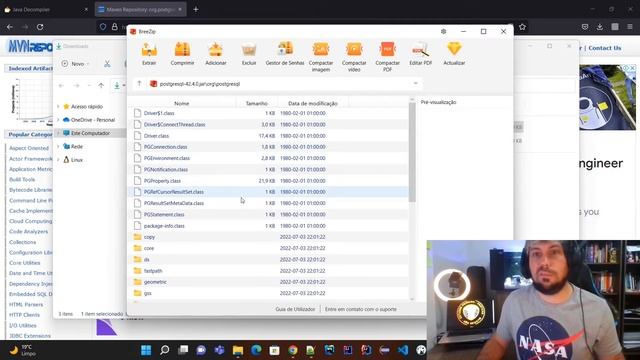Open the Windows Start menu
Viewport: 640px width, 360px height.
(146, 350)
